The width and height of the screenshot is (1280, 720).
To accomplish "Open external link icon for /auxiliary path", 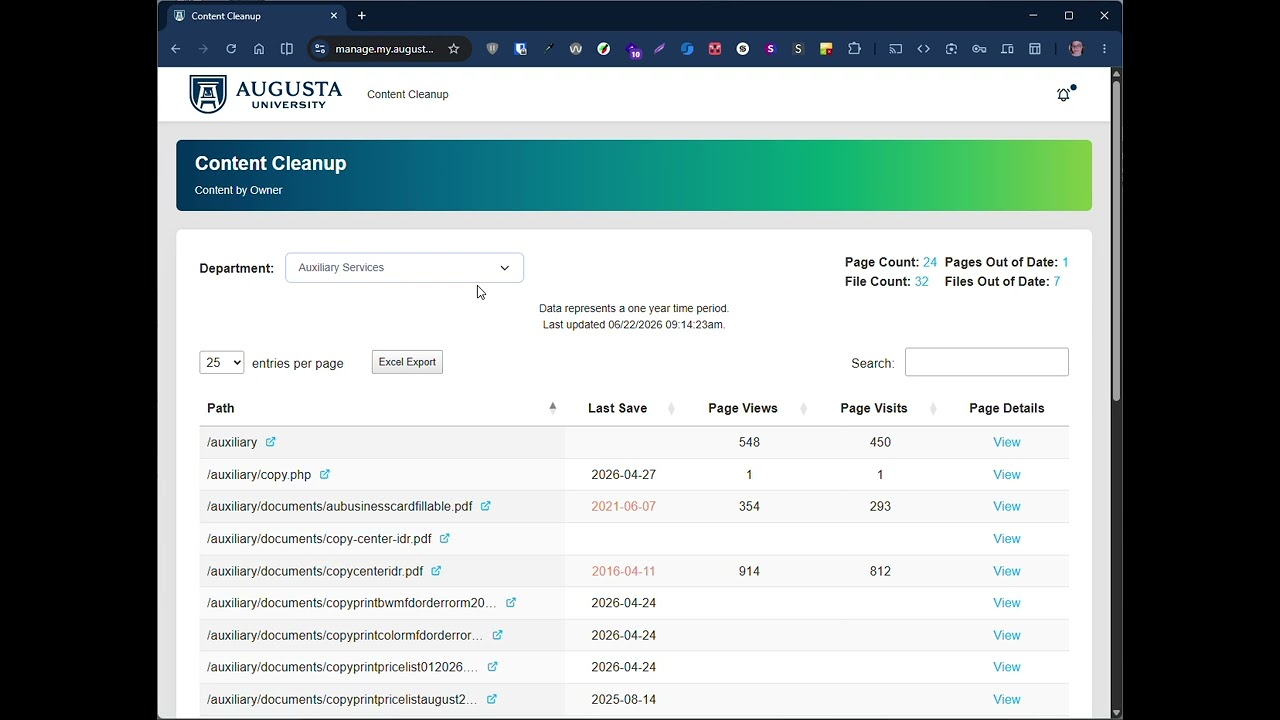I will click(x=271, y=442).
